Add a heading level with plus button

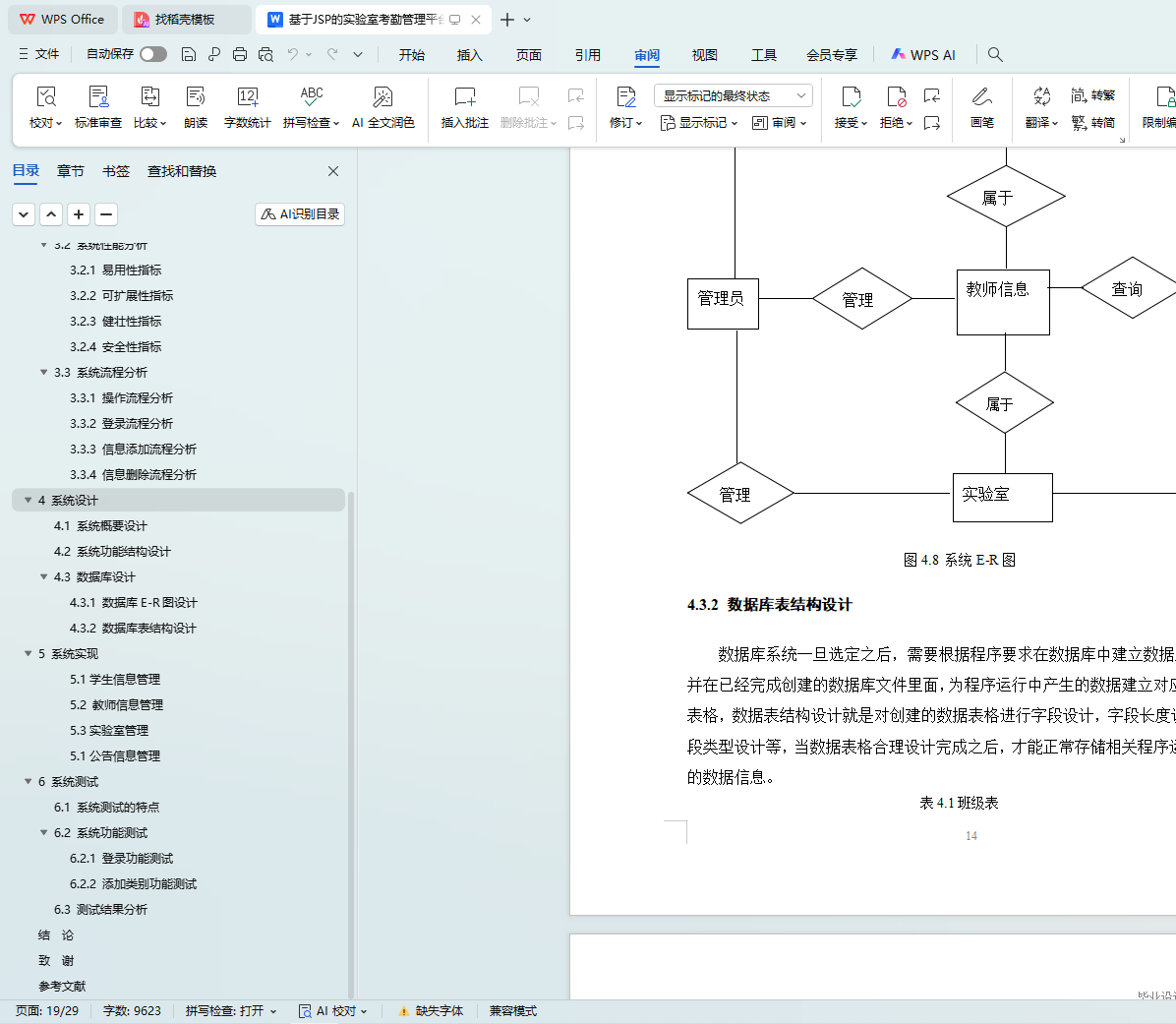pyautogui.click(x=79, y=214)
